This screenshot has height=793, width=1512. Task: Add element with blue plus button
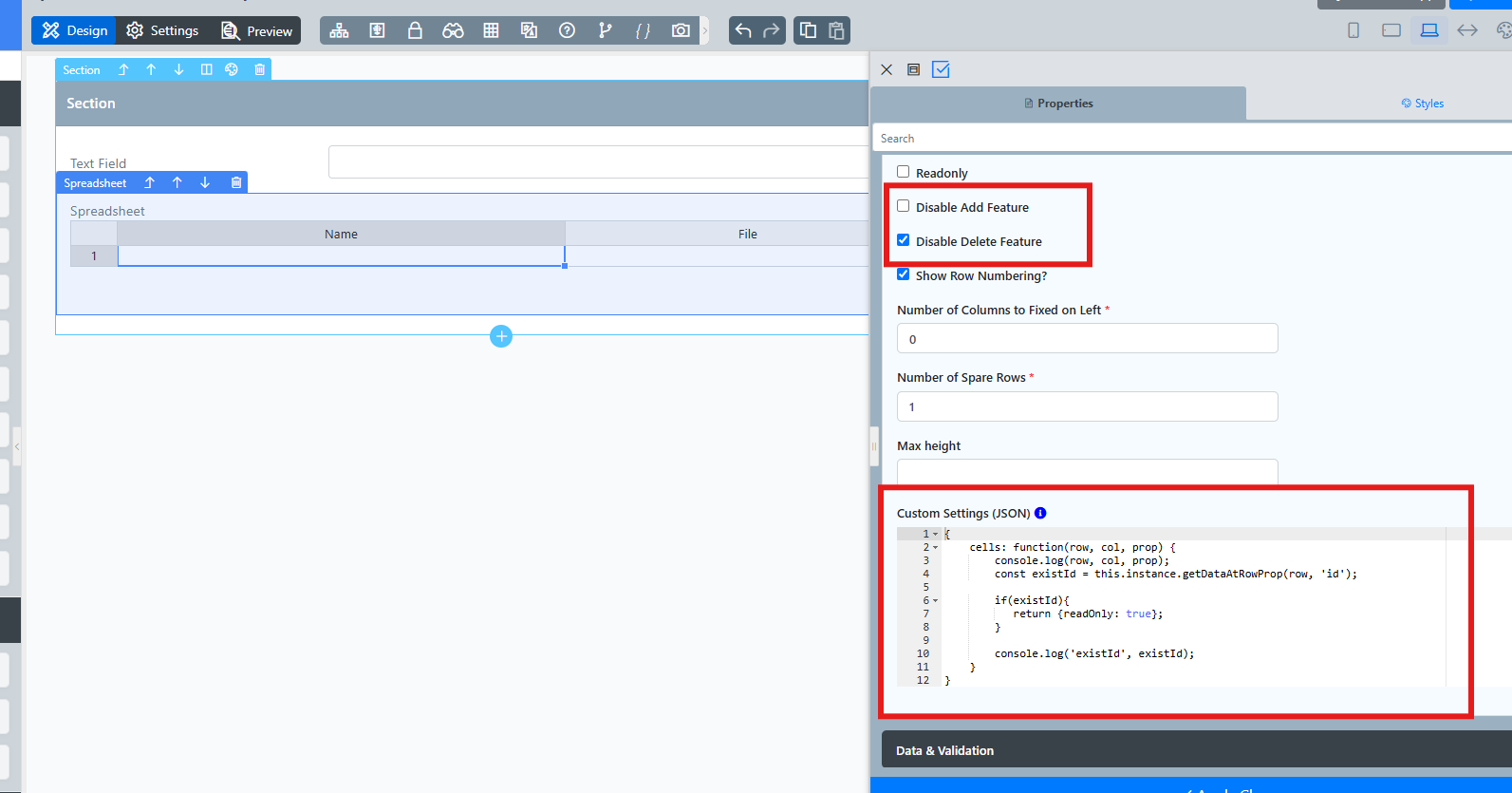501,335
